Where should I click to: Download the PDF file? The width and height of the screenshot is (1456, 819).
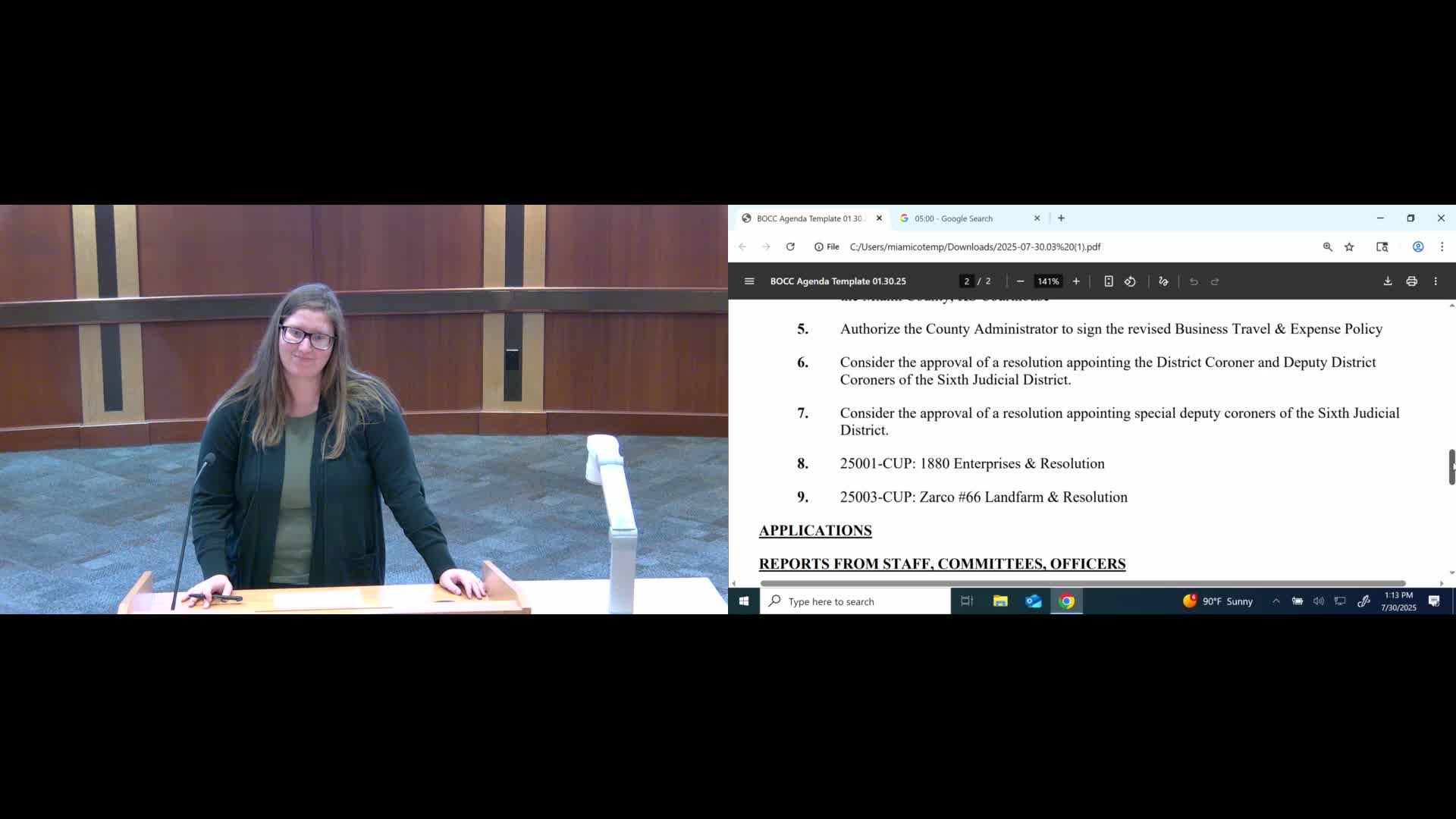tap(1387, 281)
